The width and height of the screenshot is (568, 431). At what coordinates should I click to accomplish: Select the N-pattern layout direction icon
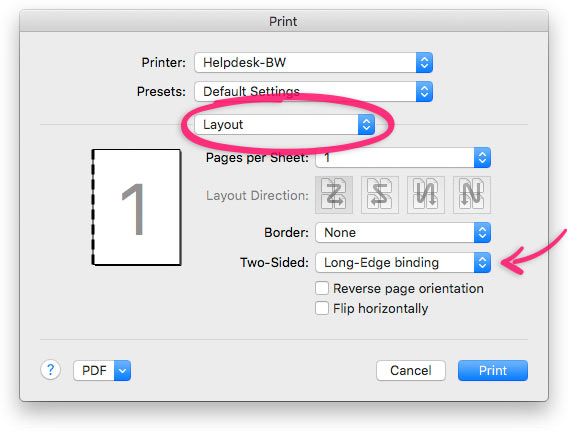click(x=472, y=195)
